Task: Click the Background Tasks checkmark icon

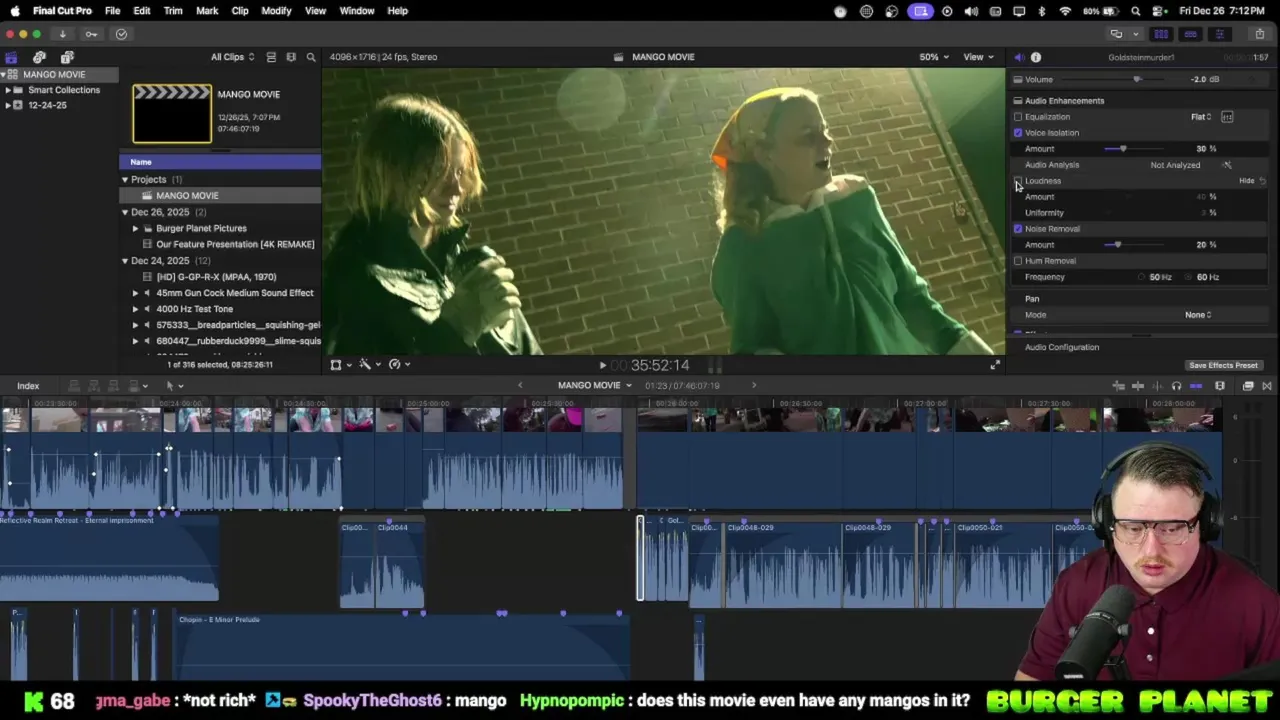Action: coord(121,34)
